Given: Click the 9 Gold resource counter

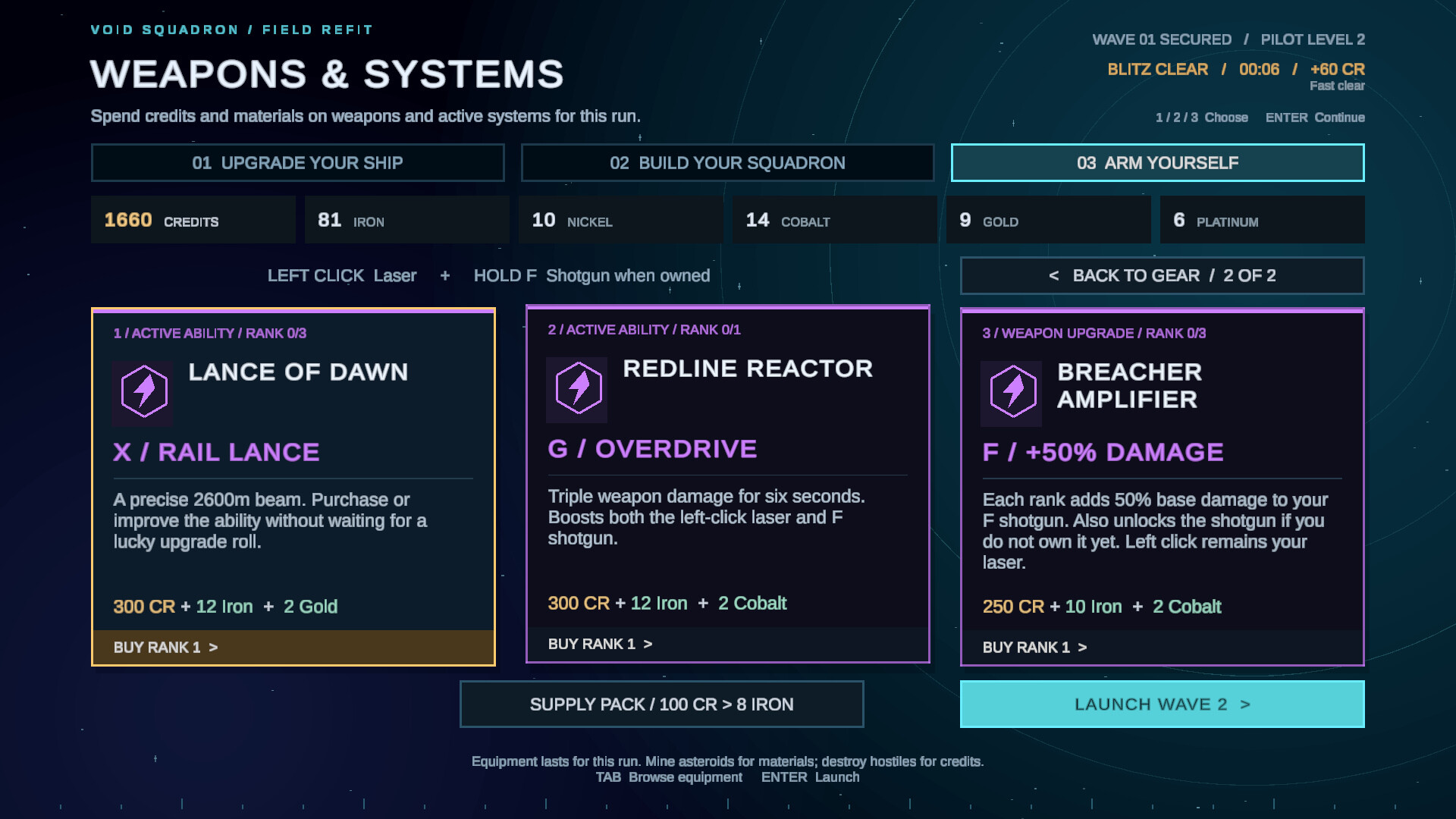Looking at the screenshot, I should [x=1048, y=220].
